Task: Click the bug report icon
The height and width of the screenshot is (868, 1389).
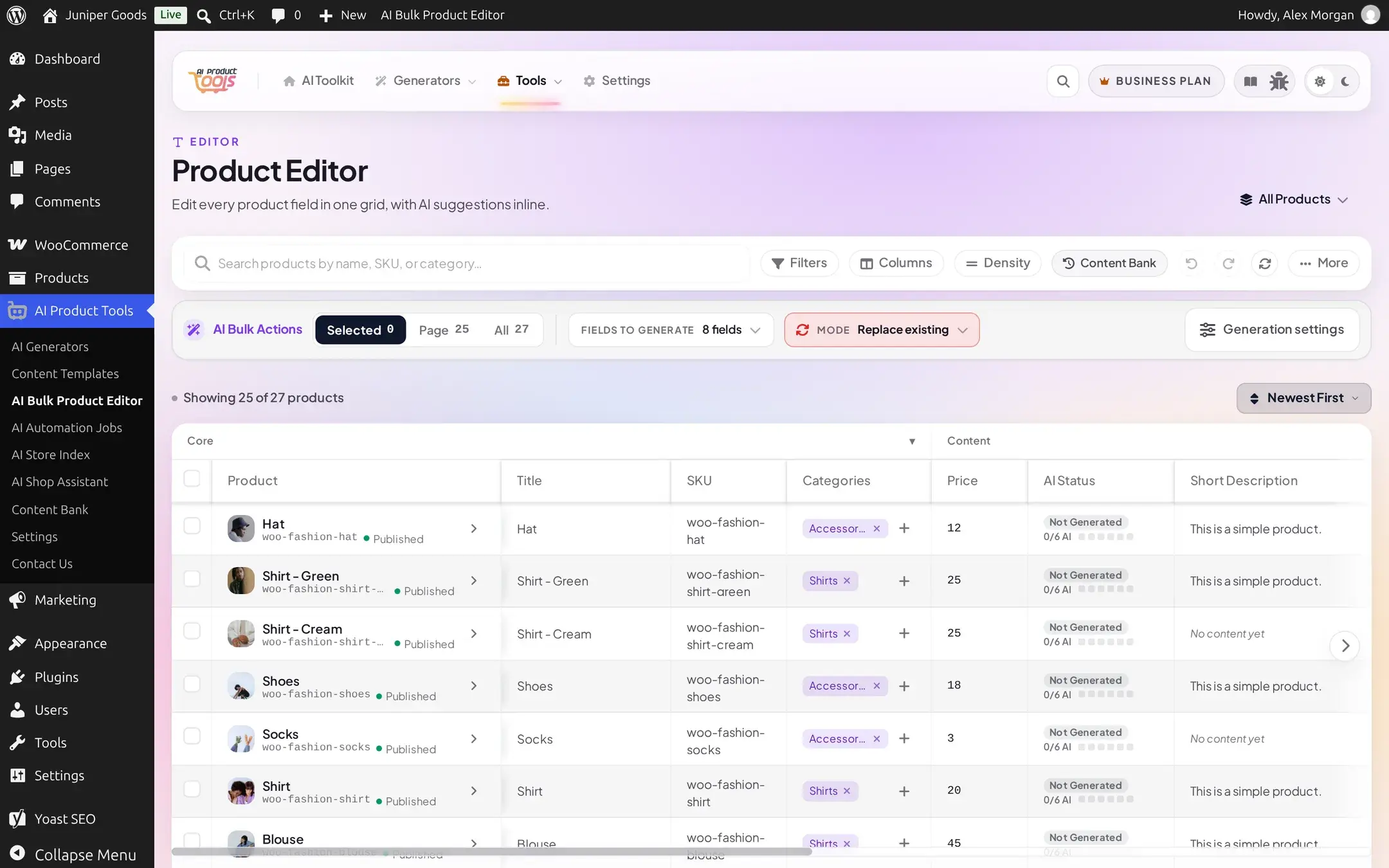Action: coord(1278,81)
